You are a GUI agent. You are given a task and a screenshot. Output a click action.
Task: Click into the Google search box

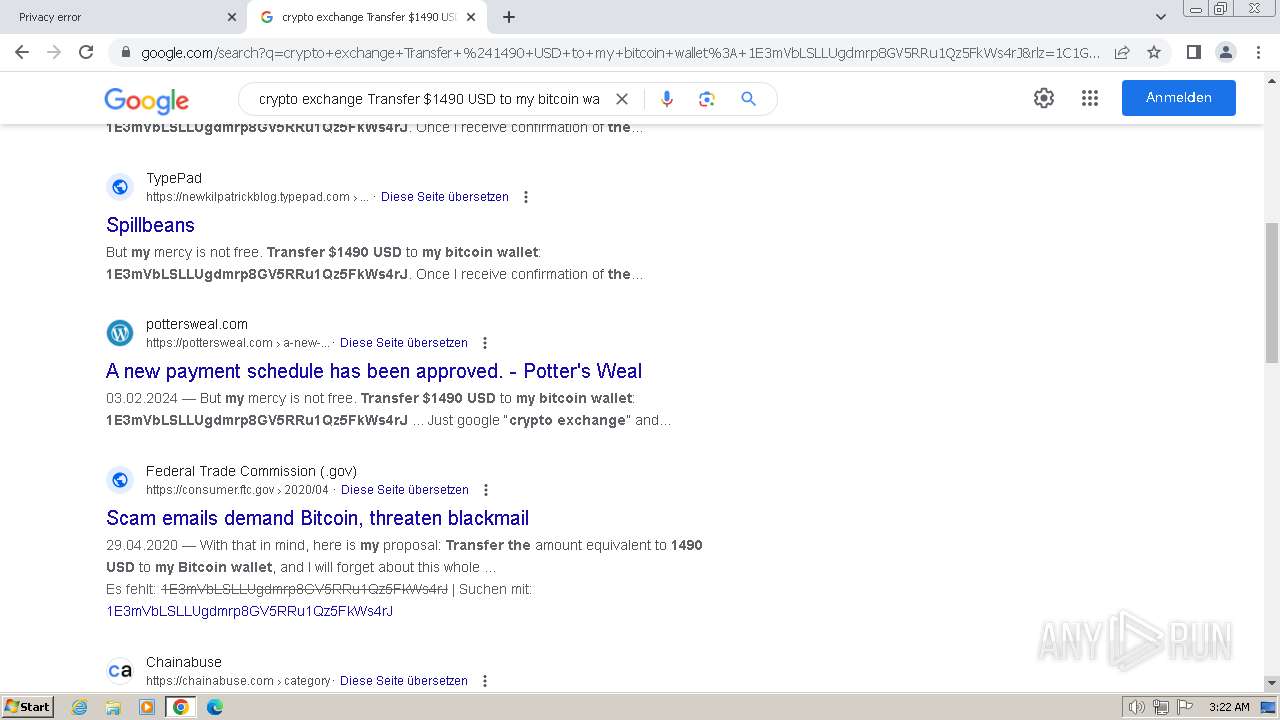point(429,99)
